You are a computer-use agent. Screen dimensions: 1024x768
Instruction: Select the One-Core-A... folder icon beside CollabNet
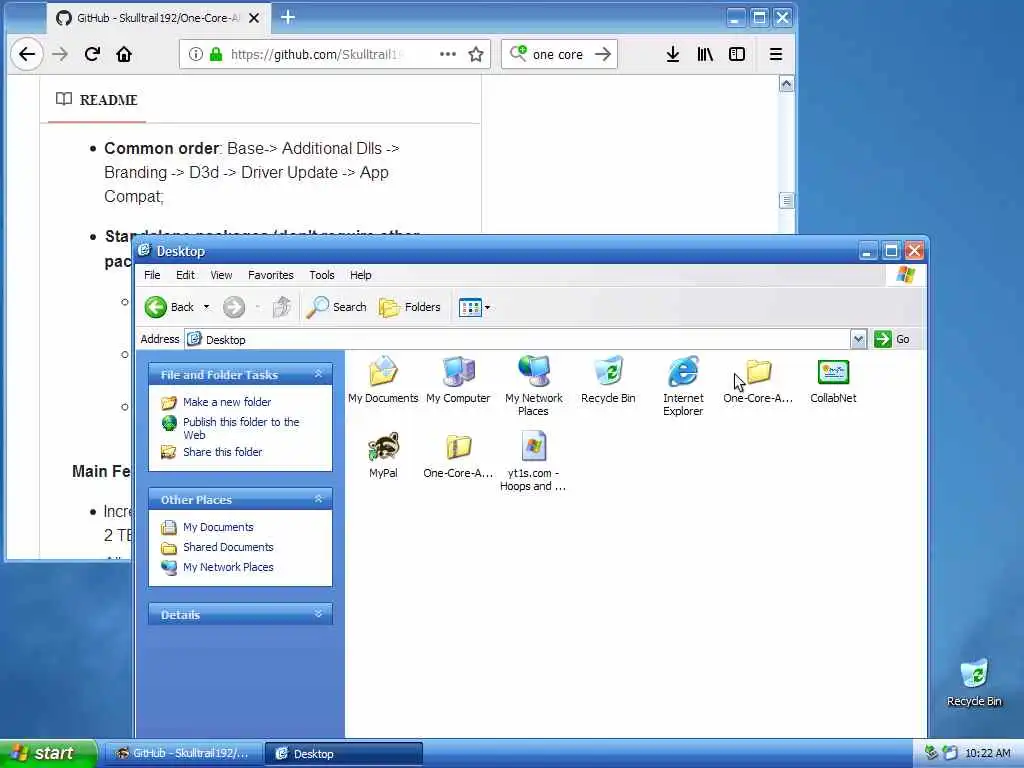point(758,379)
